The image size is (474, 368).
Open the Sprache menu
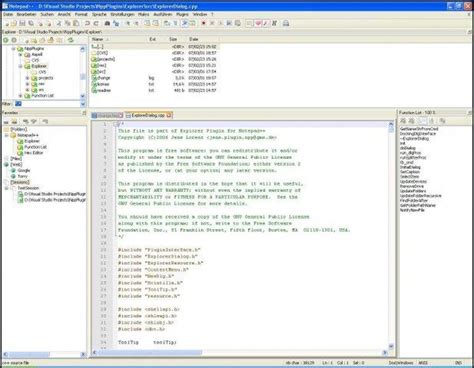click(99, 15)
